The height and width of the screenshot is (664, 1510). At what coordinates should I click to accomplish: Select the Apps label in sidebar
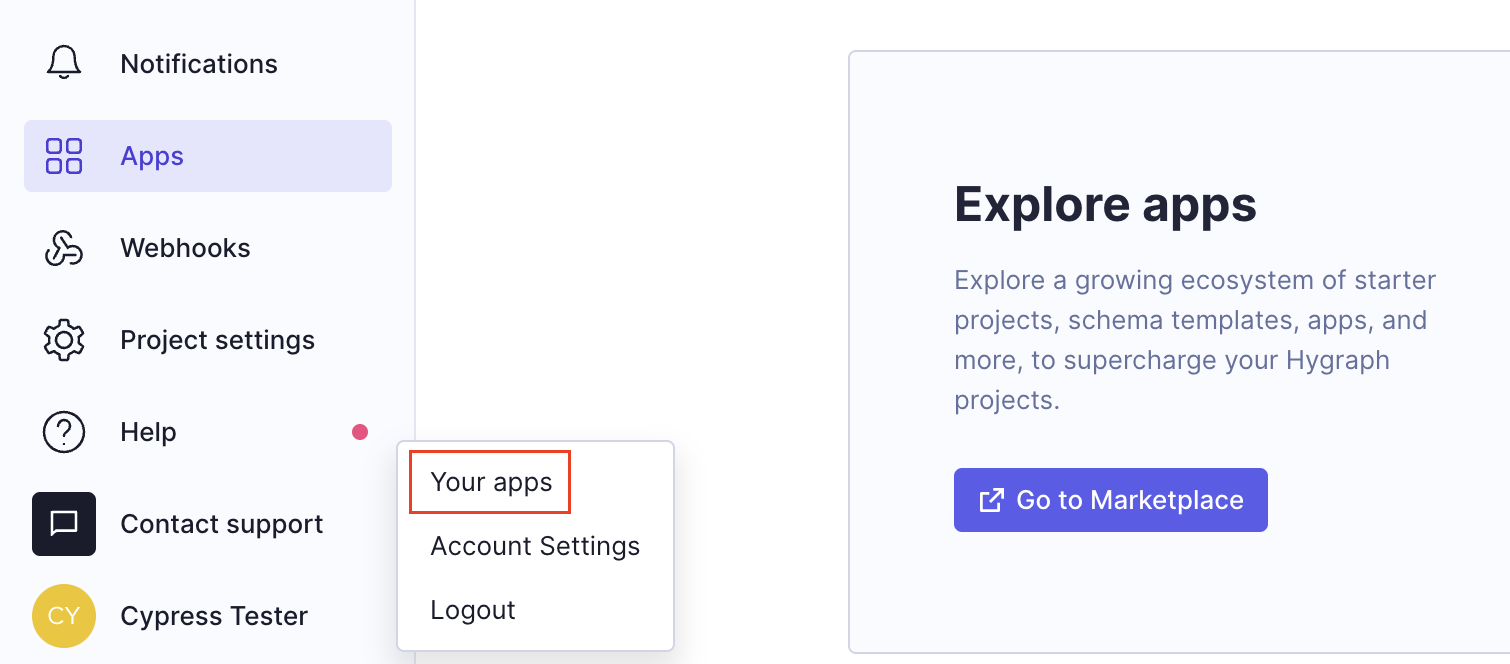[x=152, y=156]
